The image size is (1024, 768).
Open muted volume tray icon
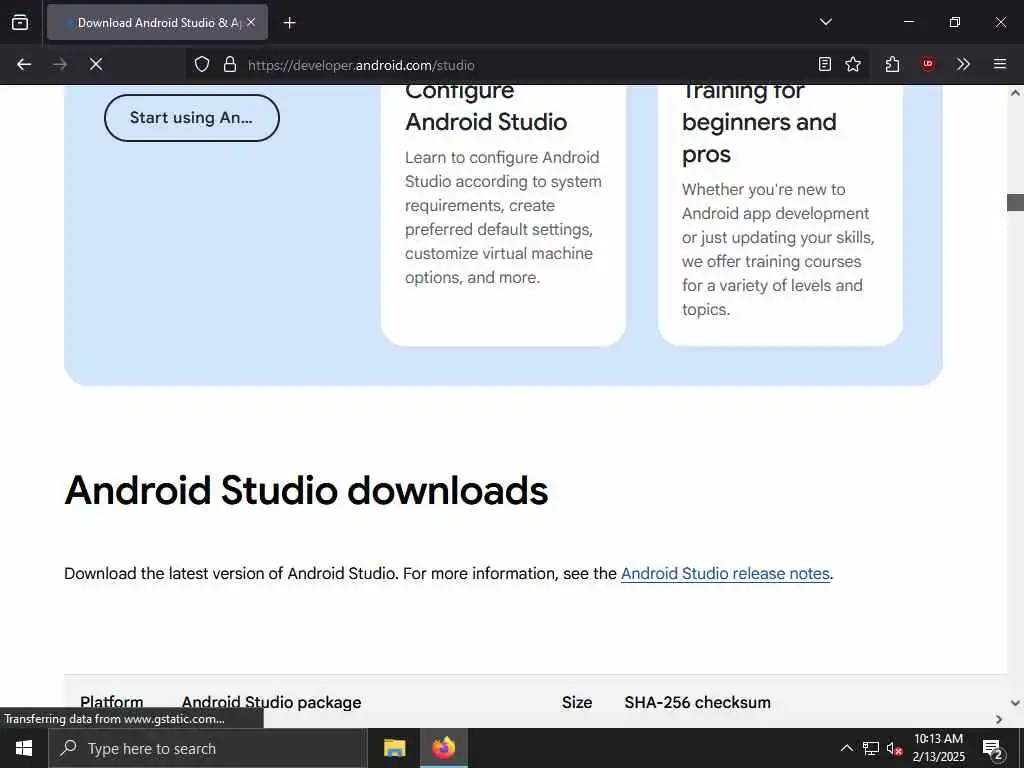pyautogui.click(x=894, y=749)
